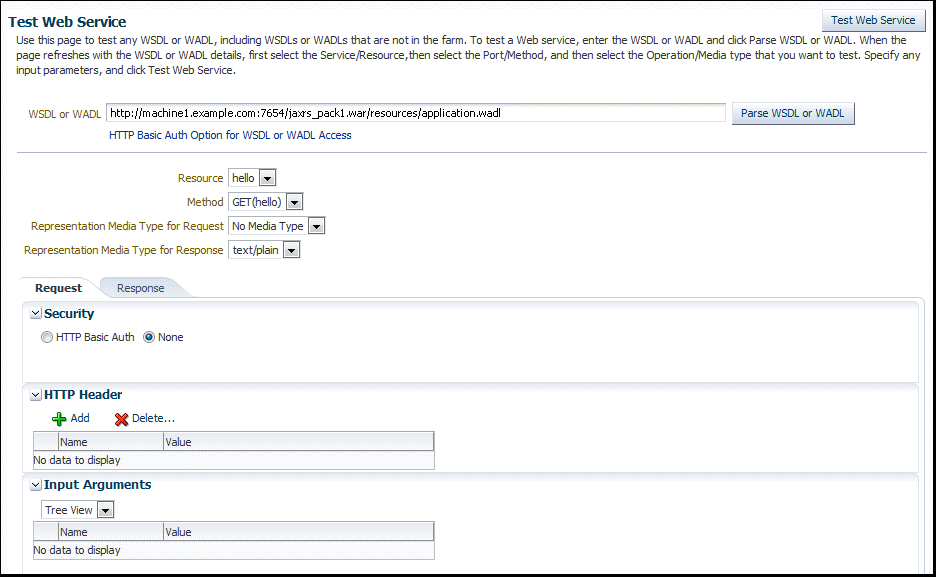Click the Resource field label
This screenshot has height=577, width=936.
200,178
